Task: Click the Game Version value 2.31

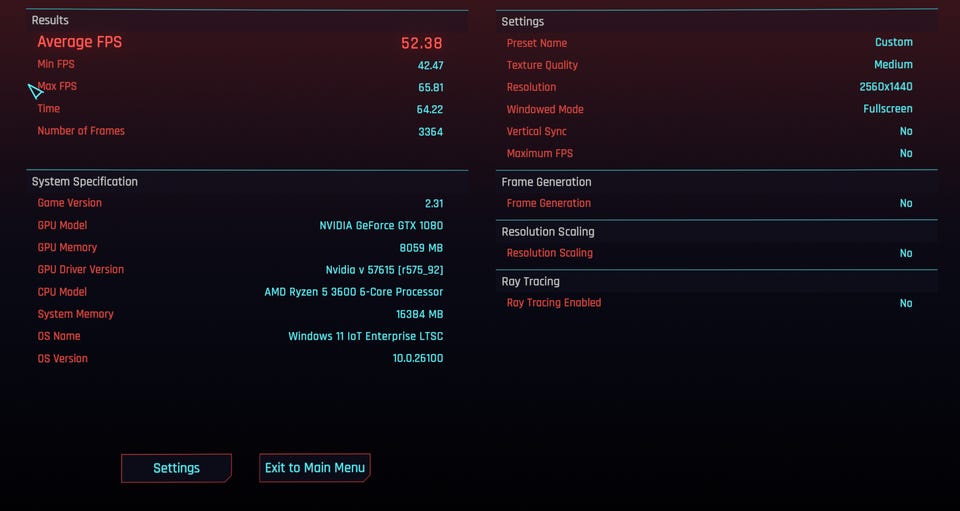Action: tap(434, 204)
